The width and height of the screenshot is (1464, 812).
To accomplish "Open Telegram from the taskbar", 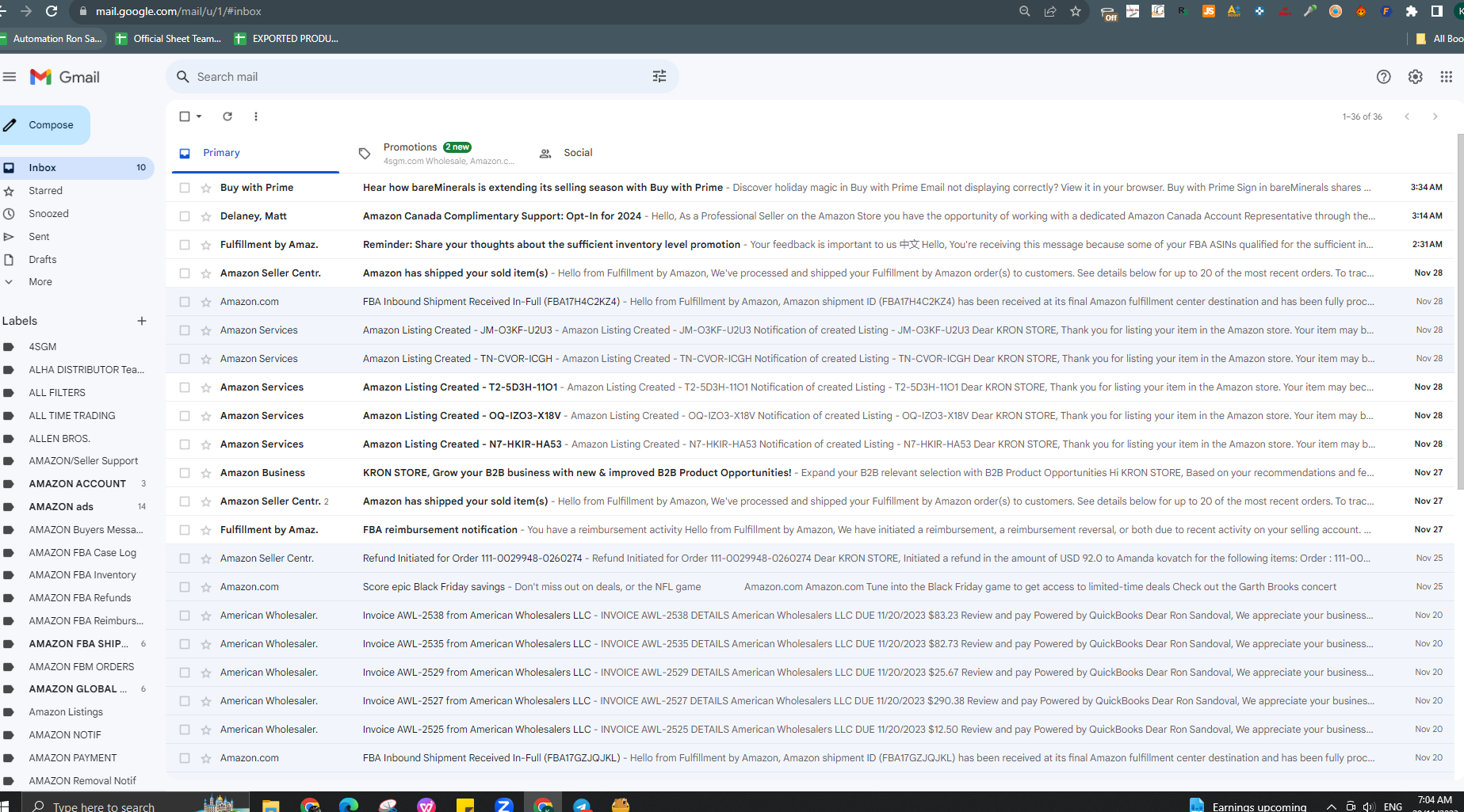I will (582, 805).
